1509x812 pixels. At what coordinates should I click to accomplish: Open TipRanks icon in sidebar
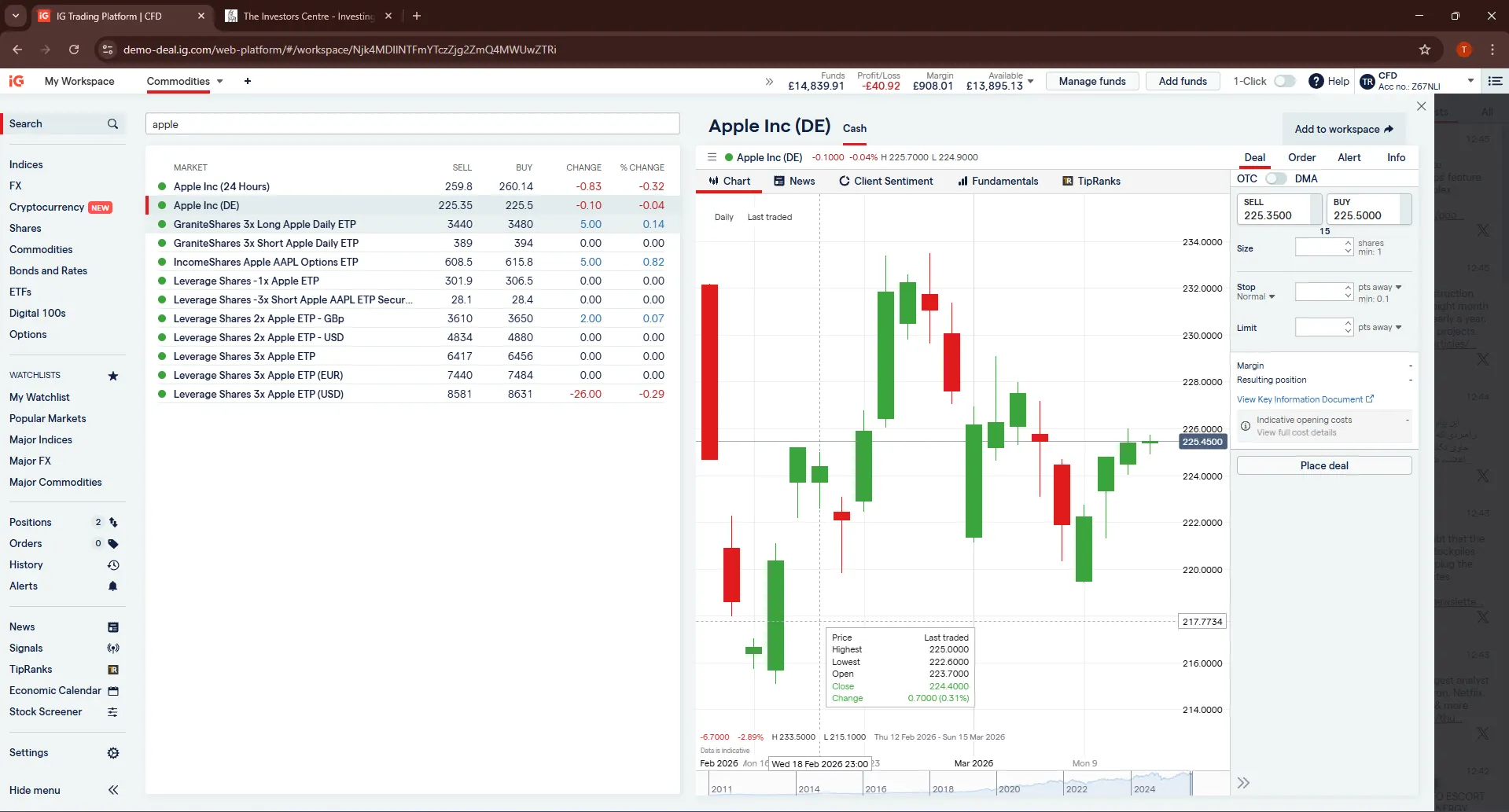(x=113, y=670)
